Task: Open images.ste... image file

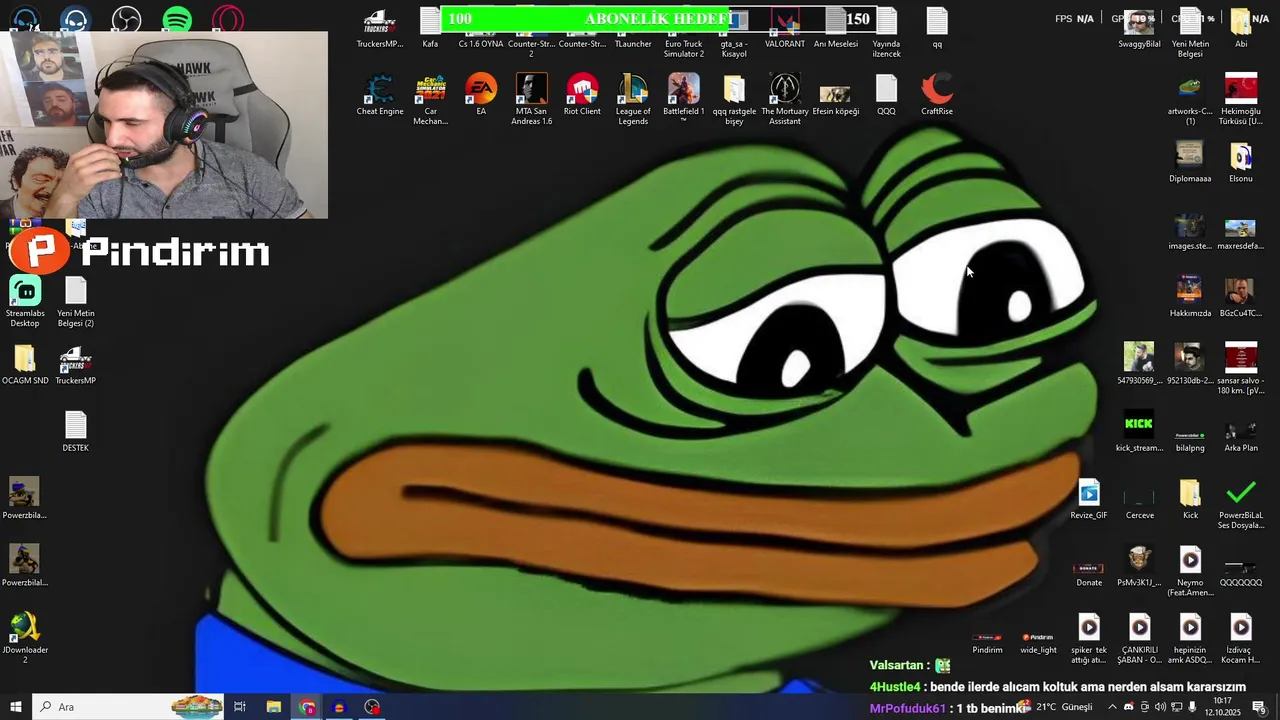Action: coord(1190,230)
